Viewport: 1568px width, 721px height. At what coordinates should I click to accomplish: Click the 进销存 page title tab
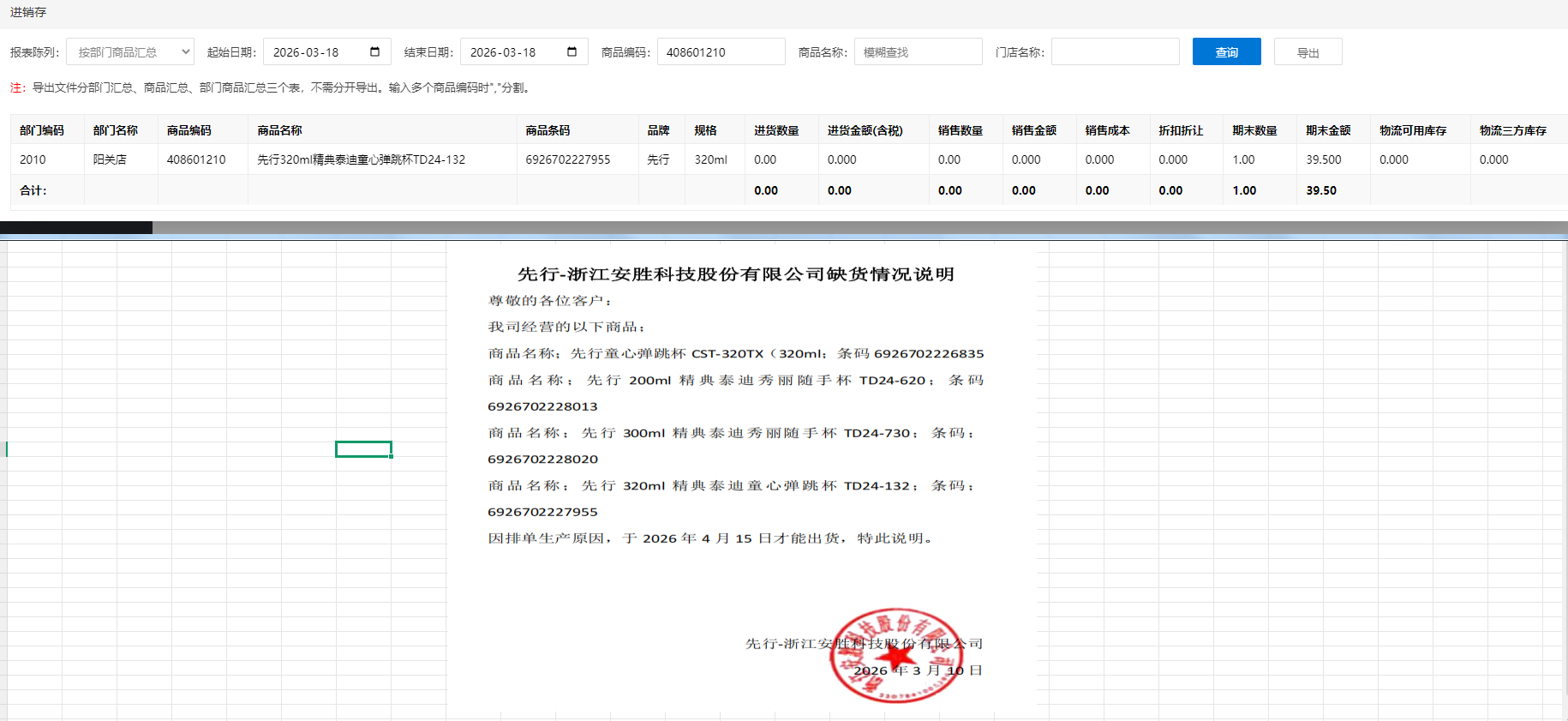coord(28,12)
